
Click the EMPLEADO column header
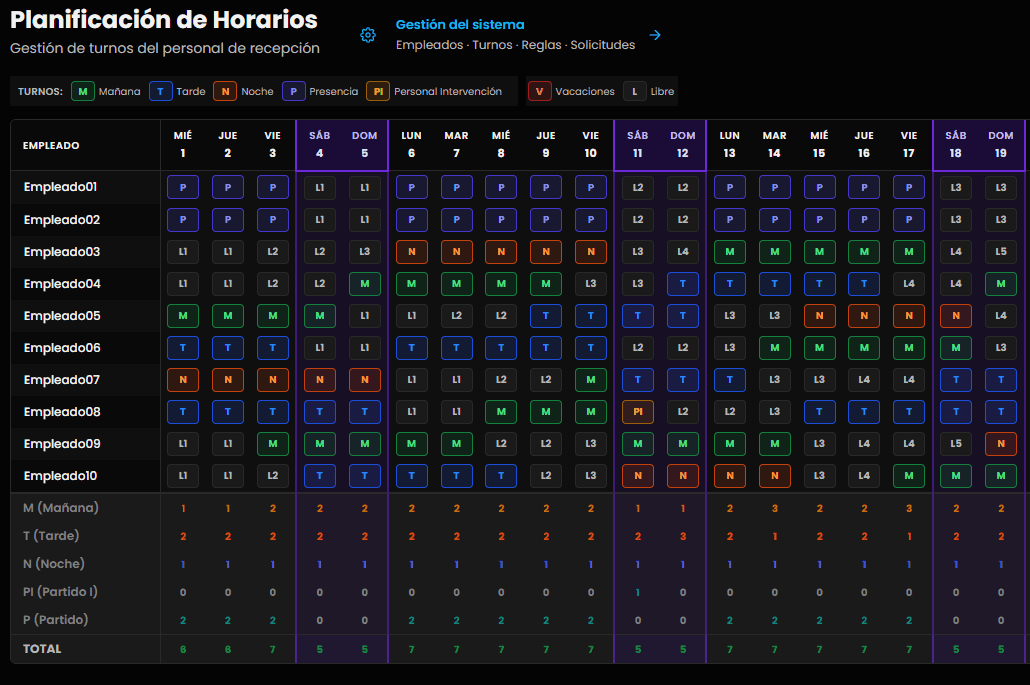click(x=51, y=145)
